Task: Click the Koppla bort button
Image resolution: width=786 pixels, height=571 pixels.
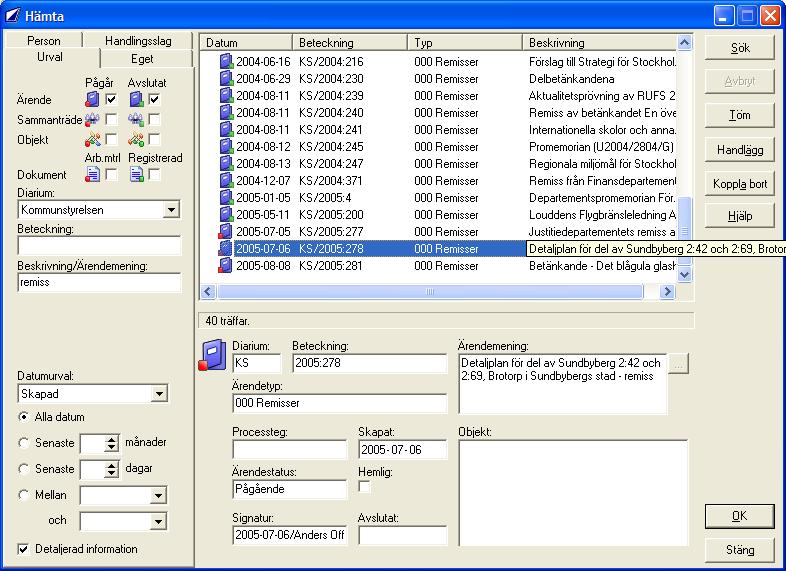Action: (740, 184)
